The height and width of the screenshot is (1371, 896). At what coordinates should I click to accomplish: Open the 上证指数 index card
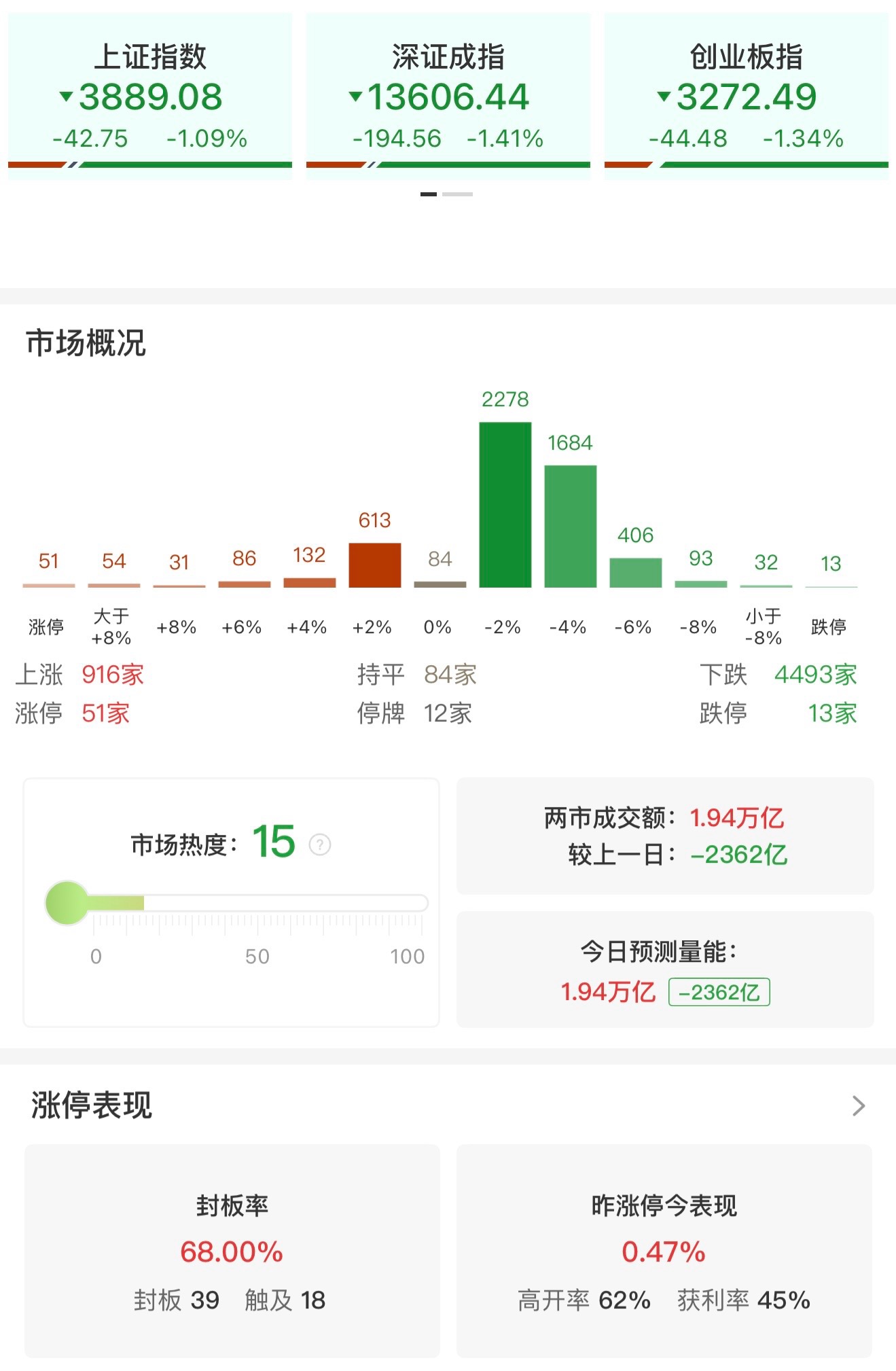click(x=150, y=96)
